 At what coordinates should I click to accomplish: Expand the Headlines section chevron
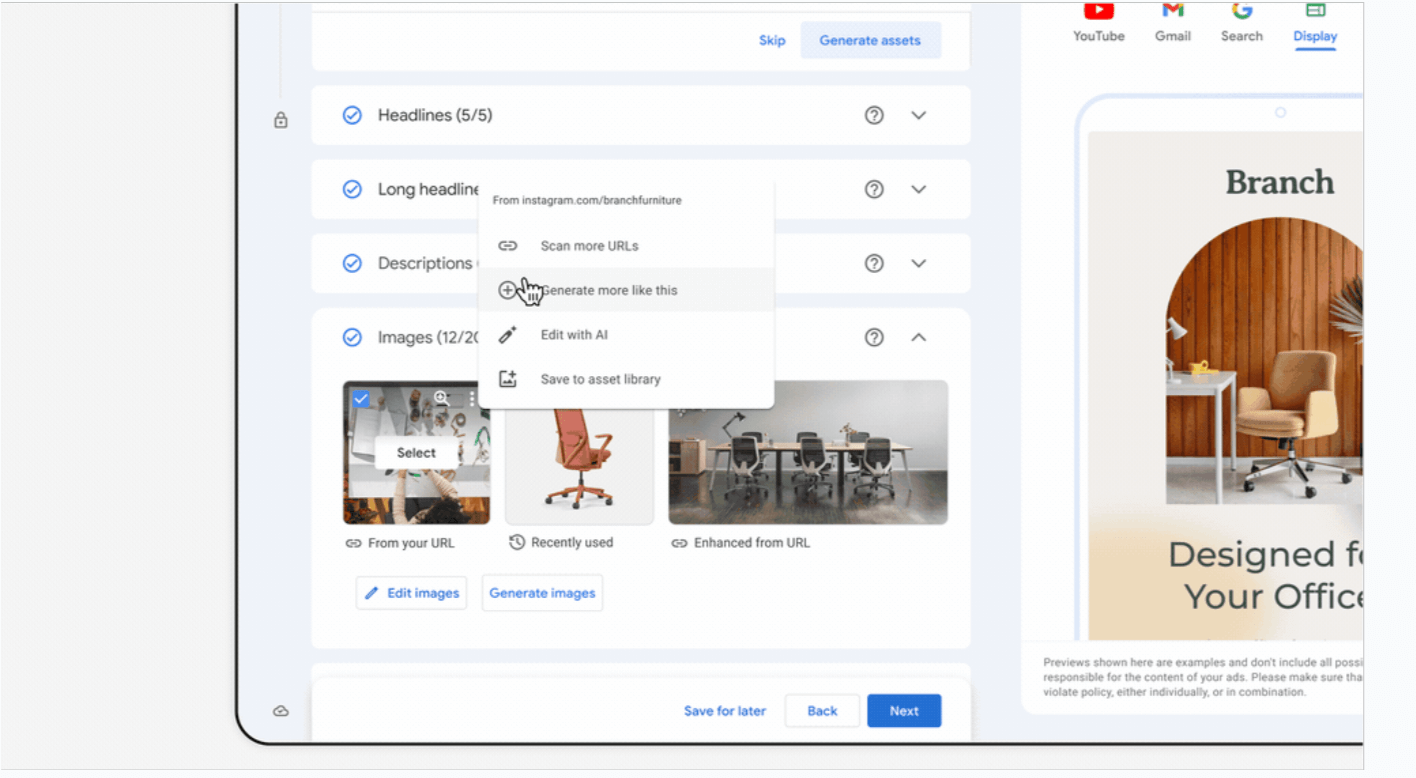click(919, 115)
